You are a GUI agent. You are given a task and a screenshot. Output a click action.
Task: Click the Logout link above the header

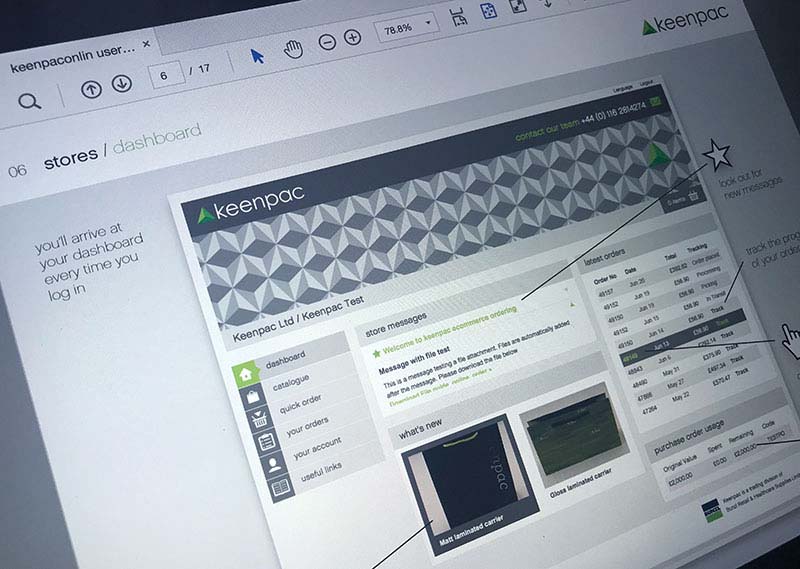coord(646,83)
